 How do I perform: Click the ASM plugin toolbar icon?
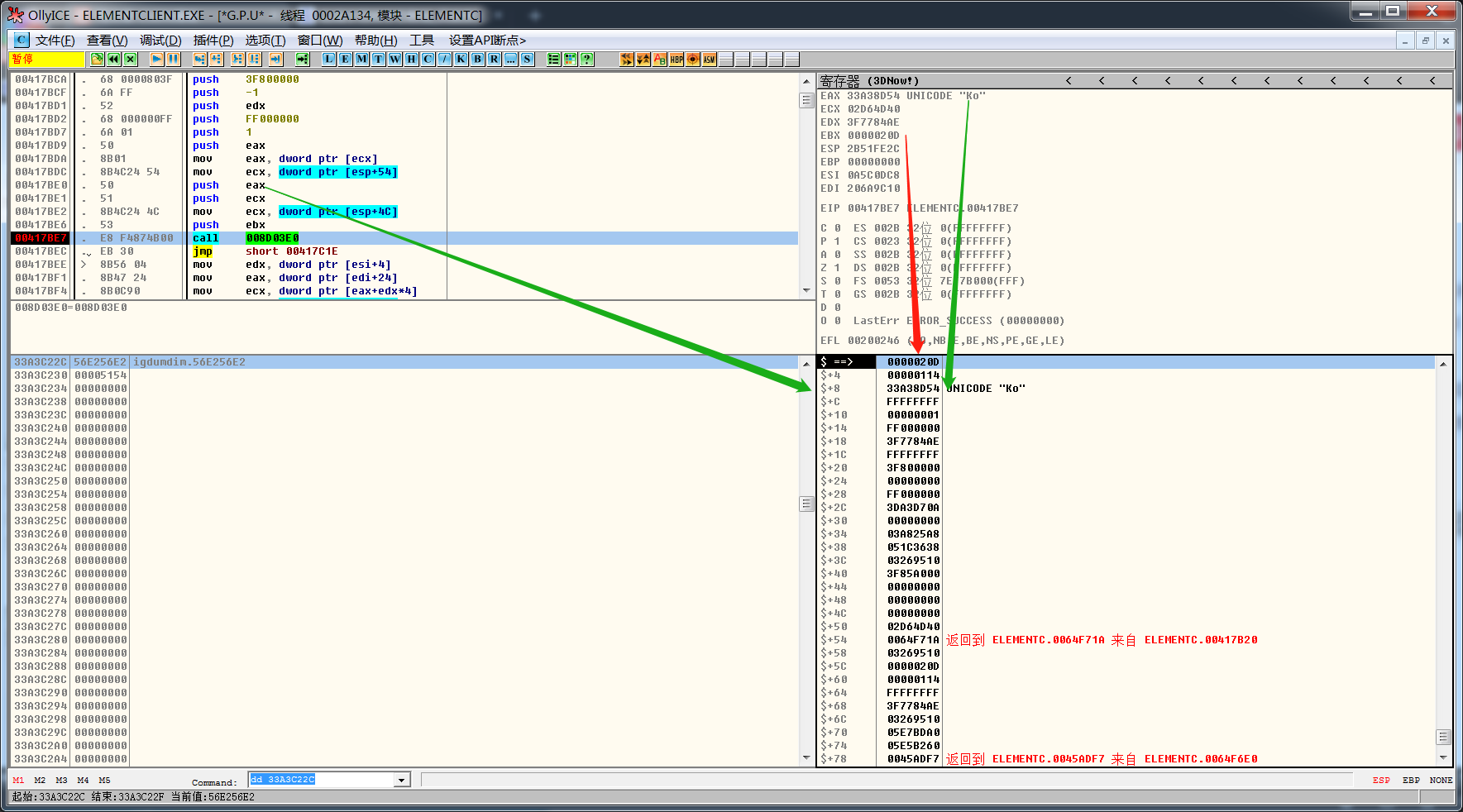[710, 59]
